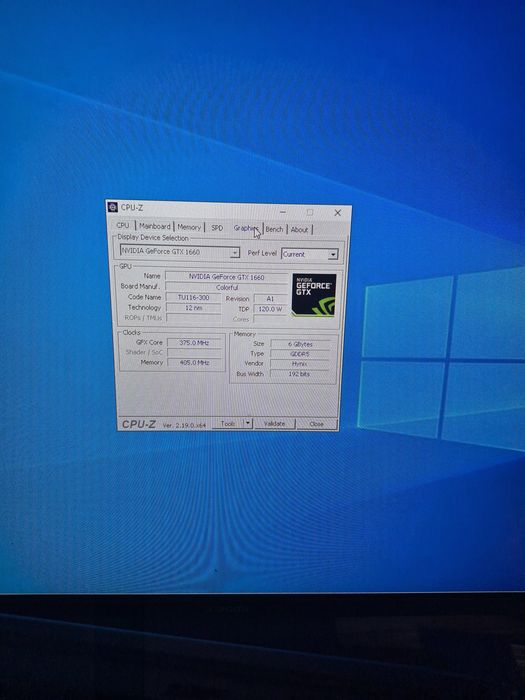525x700 pixels.
Task: Click the Validate button
Action: 274,424
